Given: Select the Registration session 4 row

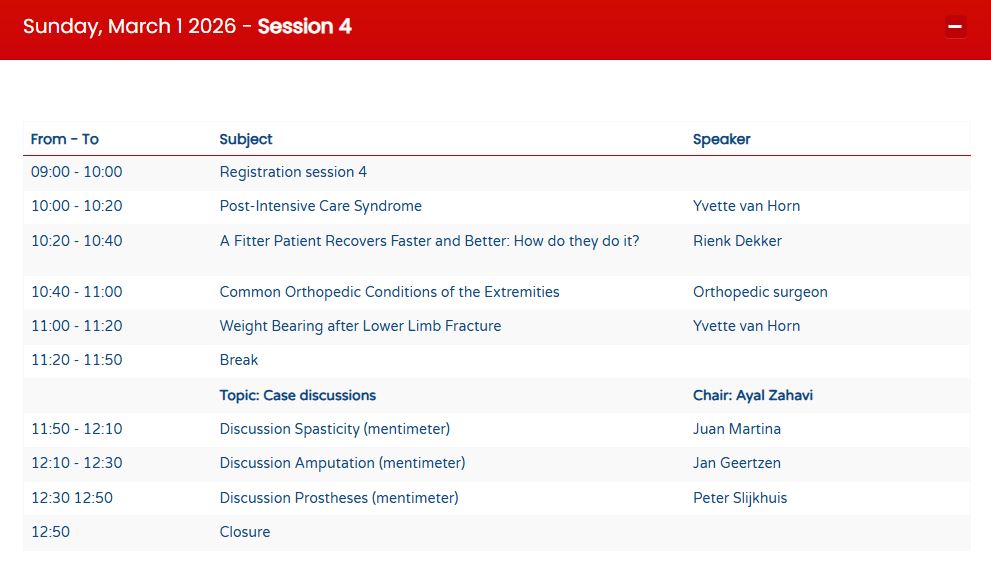Looking at the screenshot, I should tap(293, 172).
